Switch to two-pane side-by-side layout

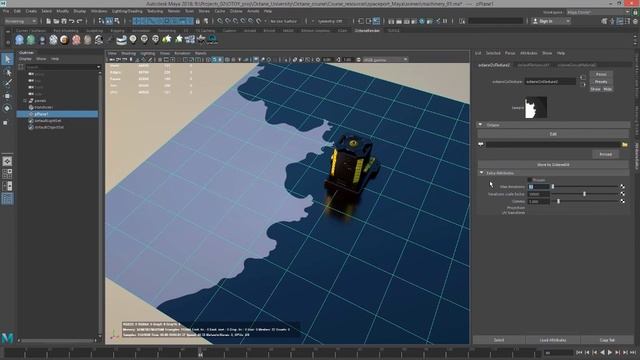pos(7,186)
